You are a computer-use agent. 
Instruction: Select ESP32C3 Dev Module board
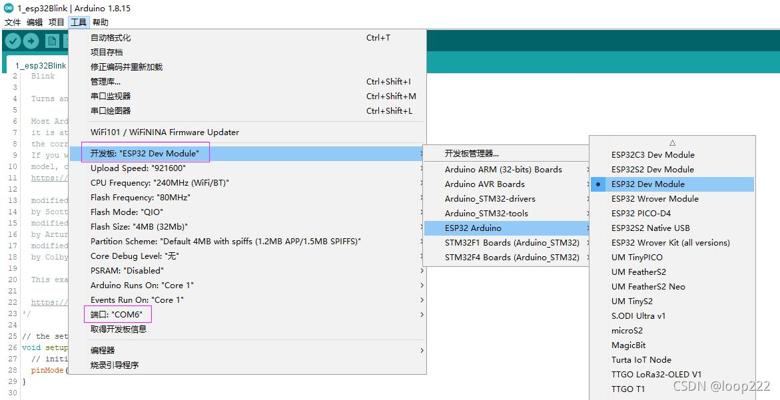tap(673, 155)
